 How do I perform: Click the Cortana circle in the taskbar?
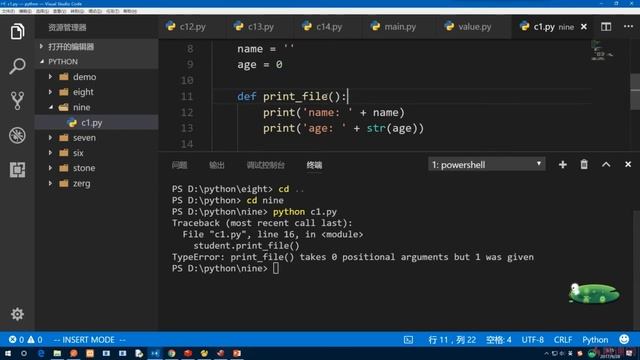(24, 353)
